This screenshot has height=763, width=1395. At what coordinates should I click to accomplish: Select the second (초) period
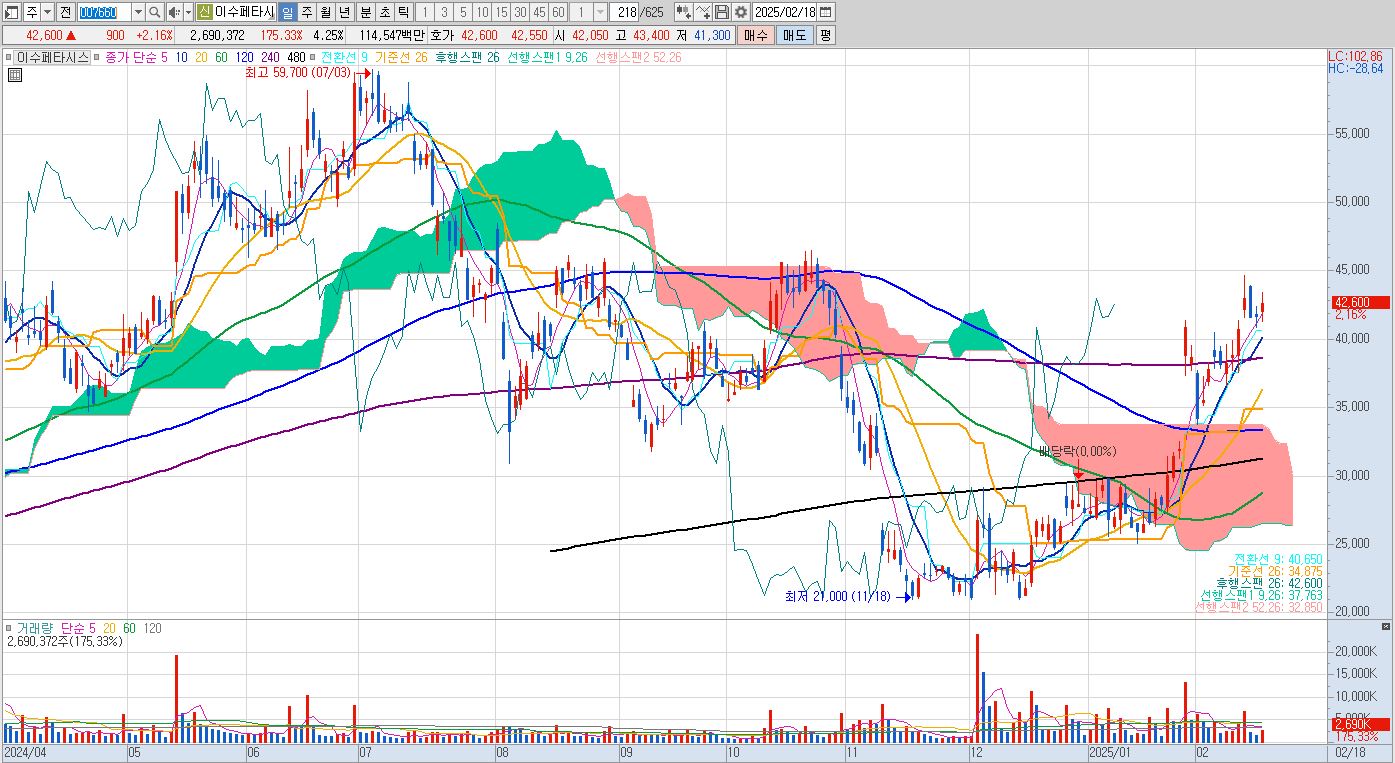(x=383, y=12)
